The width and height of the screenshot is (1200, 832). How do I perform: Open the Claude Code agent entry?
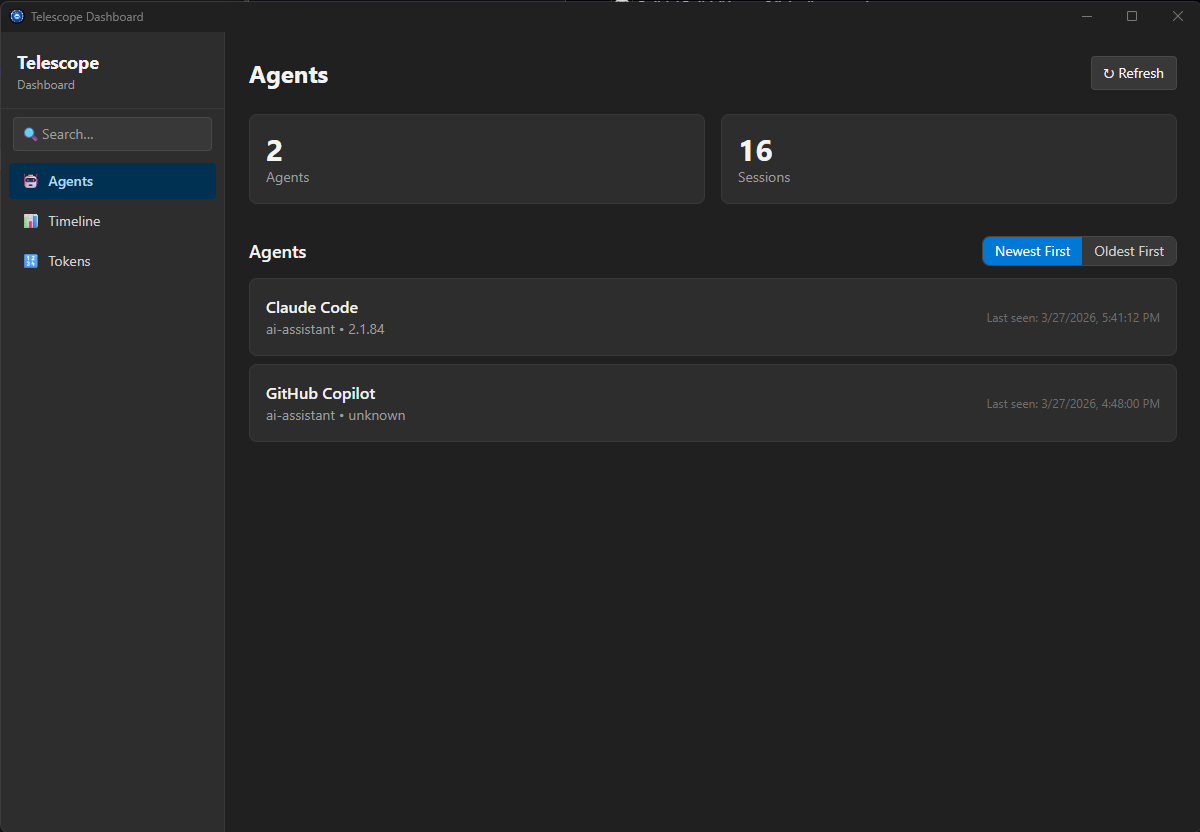coord(712,317)
